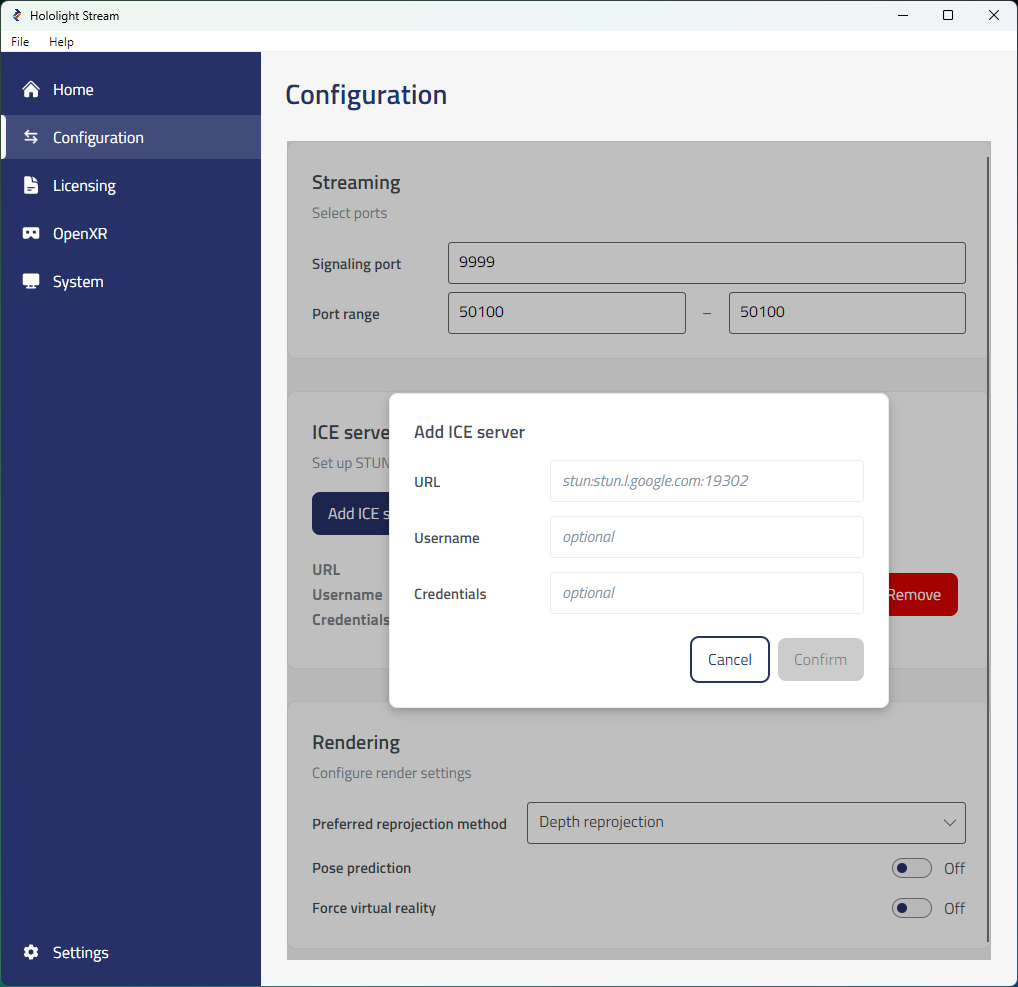
Task: Open Settings at sidebar bottom
Action: pyautogui.click(x=132, y=952)
